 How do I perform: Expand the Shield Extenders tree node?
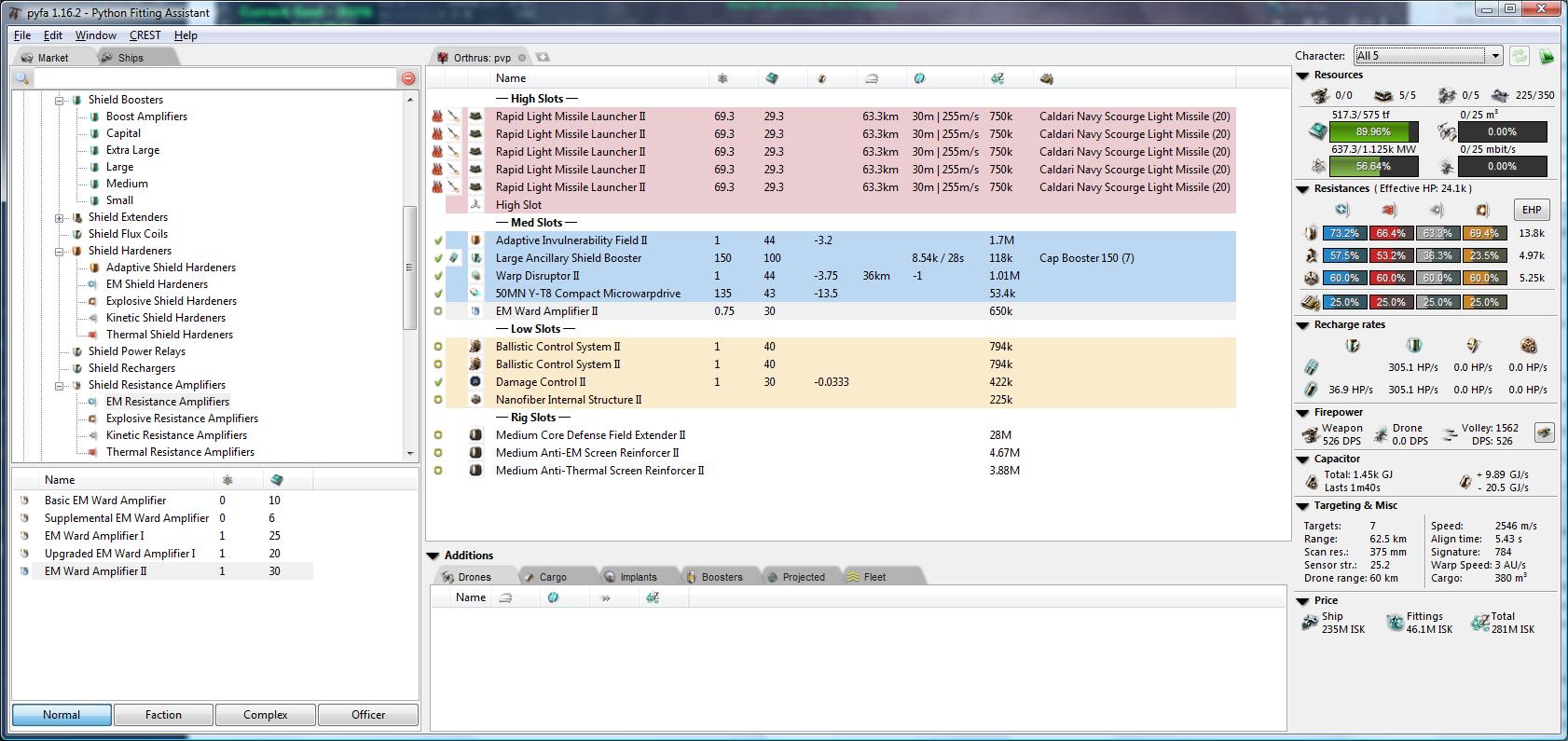coord(60,218)
